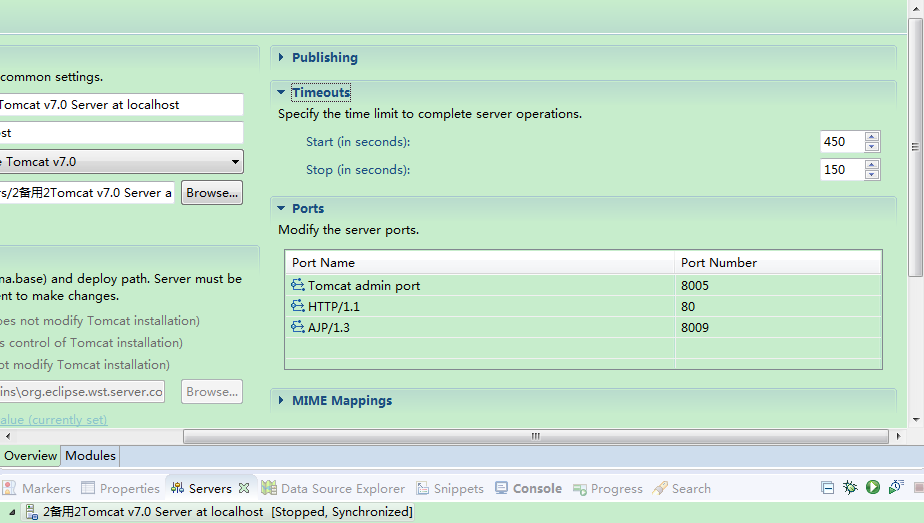
Task: Open the Markers view tab
Action: 37,488
